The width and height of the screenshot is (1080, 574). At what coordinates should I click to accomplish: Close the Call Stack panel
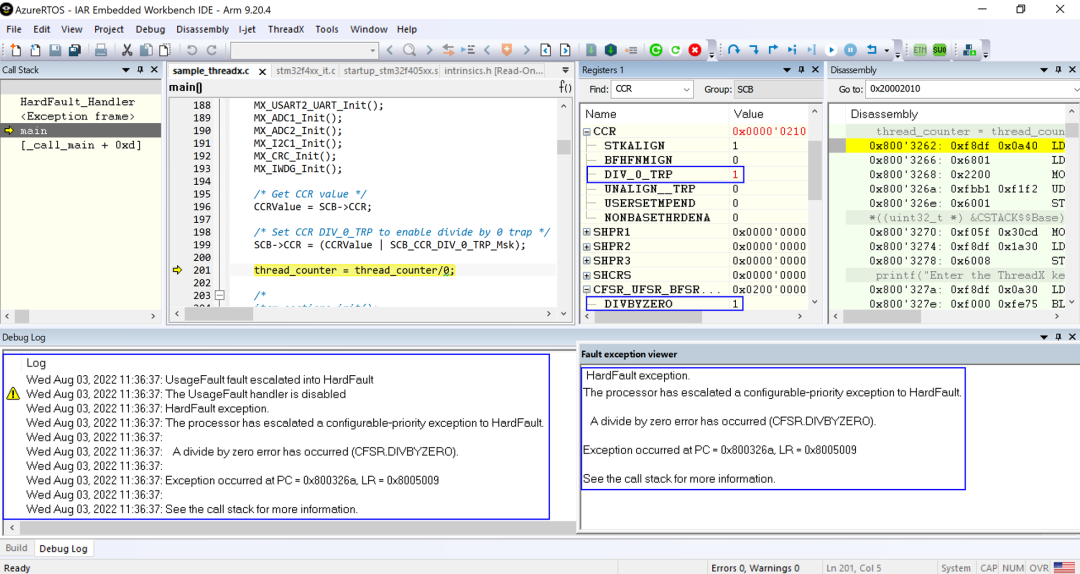tap(154, 70)
